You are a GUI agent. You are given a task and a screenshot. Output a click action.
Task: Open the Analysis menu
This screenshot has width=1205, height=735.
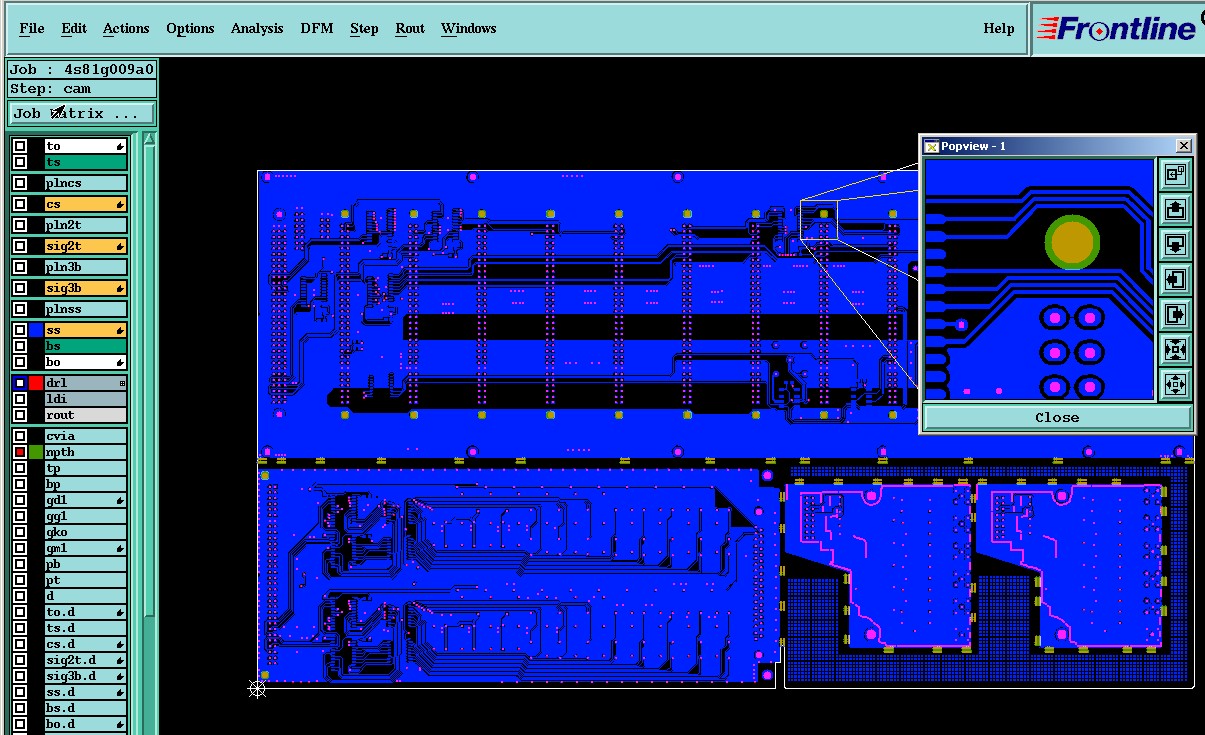[257, 28]
